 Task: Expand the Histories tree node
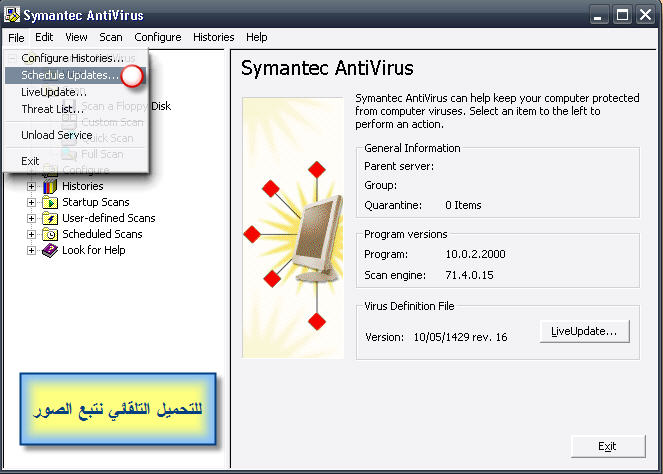[31, 186]
